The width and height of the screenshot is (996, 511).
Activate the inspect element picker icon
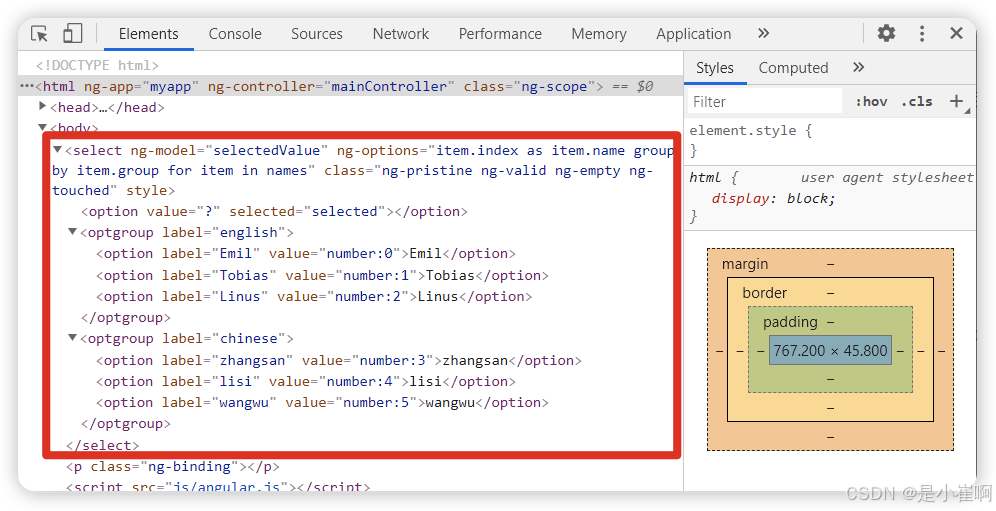pos(39,34)
